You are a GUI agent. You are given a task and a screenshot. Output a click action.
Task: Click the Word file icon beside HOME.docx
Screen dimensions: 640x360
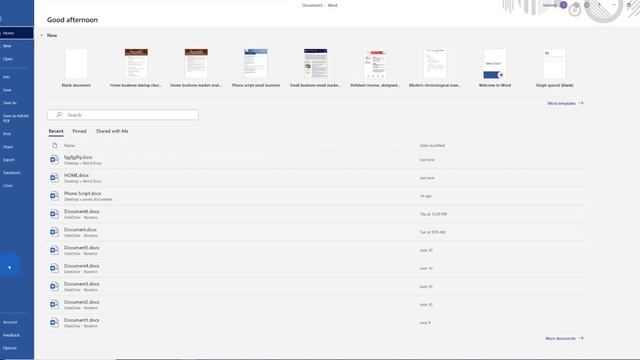point(54,178)
